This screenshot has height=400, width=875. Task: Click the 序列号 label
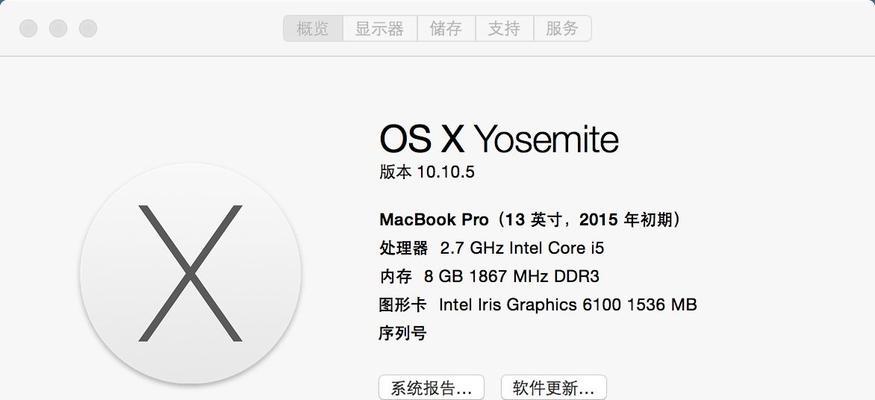(x=403, y=334)
